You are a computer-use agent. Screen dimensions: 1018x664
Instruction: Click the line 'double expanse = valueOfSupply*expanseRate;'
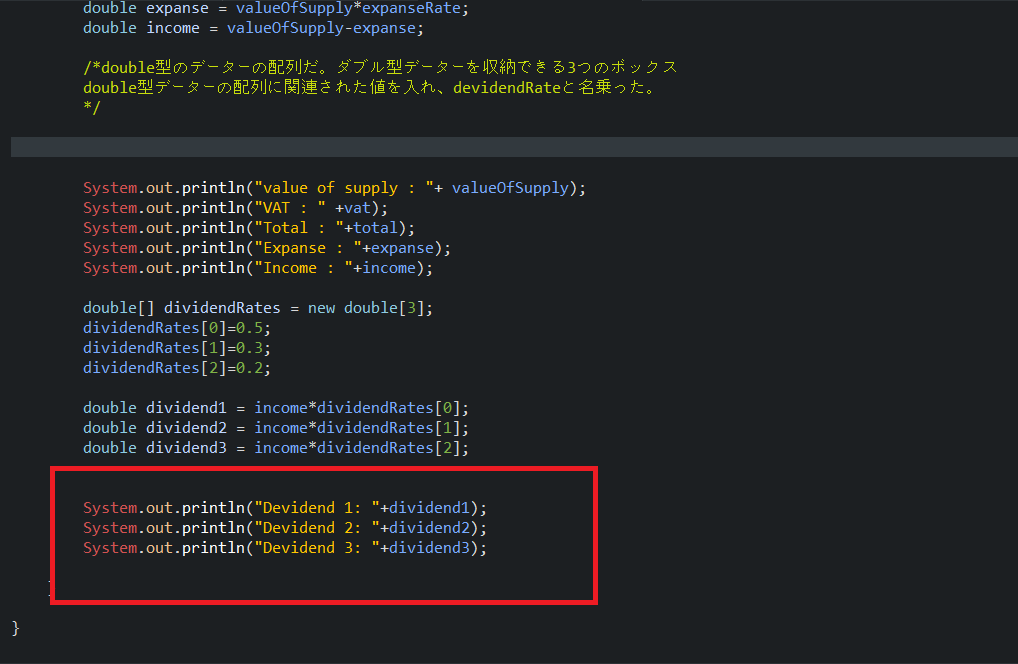276,8
